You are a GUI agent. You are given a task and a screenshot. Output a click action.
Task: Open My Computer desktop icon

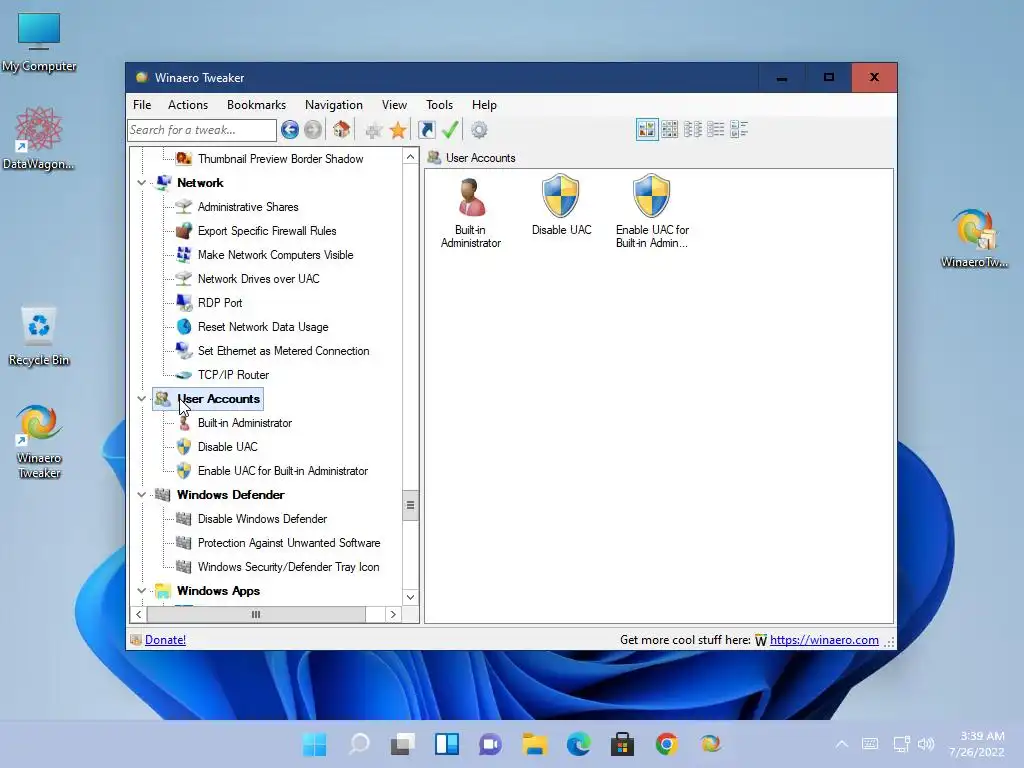pos(39,42)
